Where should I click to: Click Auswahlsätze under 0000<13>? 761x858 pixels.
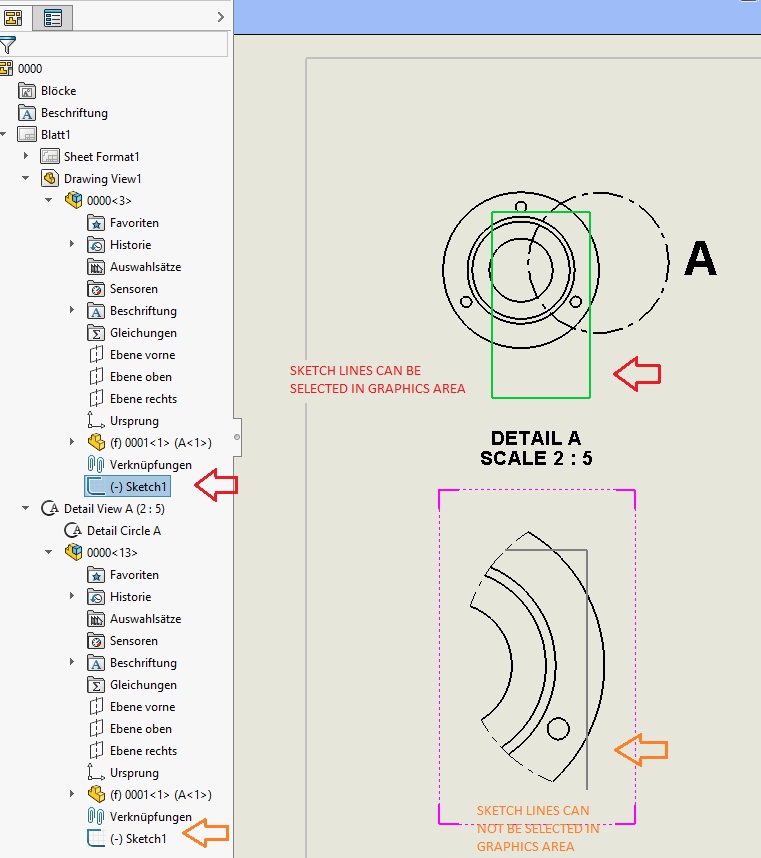pos(146,618)
